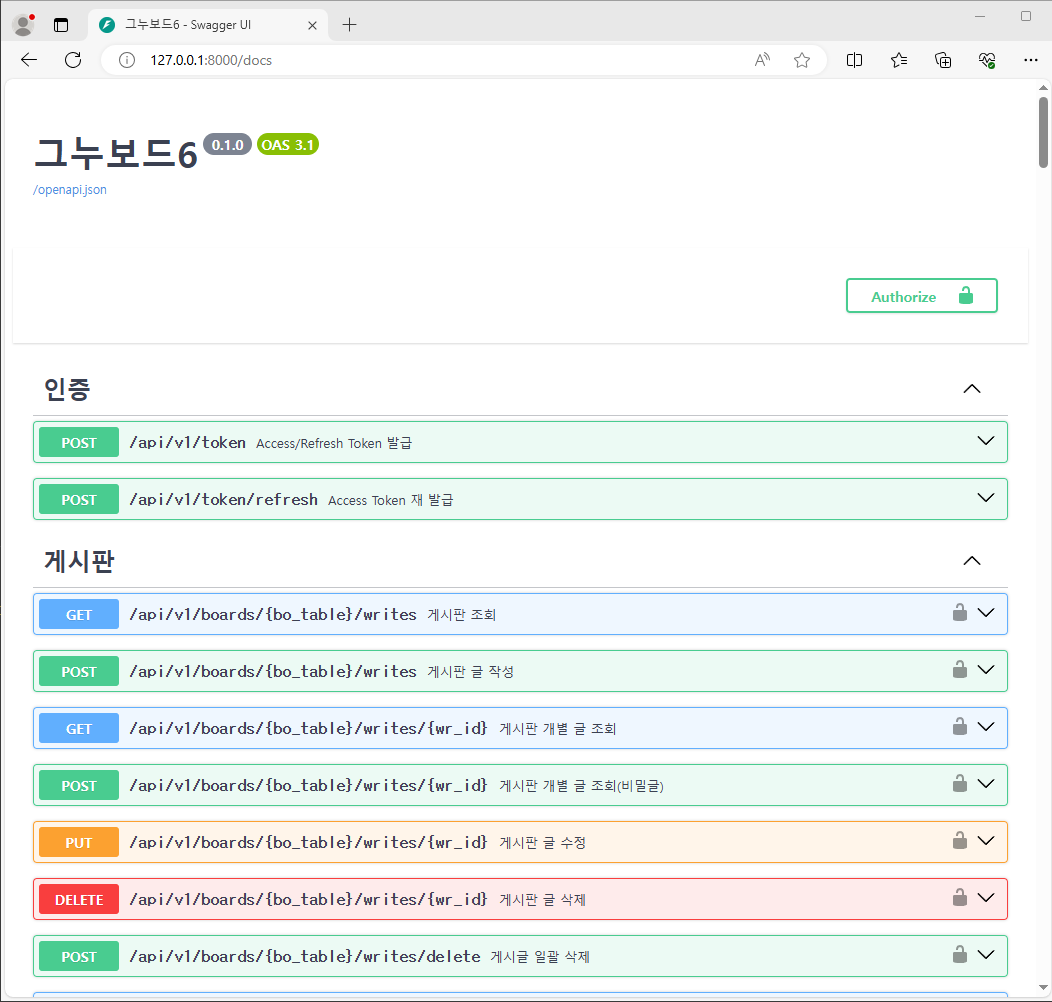The image size is (1052, 1002).
Task: Click the lock icon on DELETE writes row
Action: click(x=959, y=898)
